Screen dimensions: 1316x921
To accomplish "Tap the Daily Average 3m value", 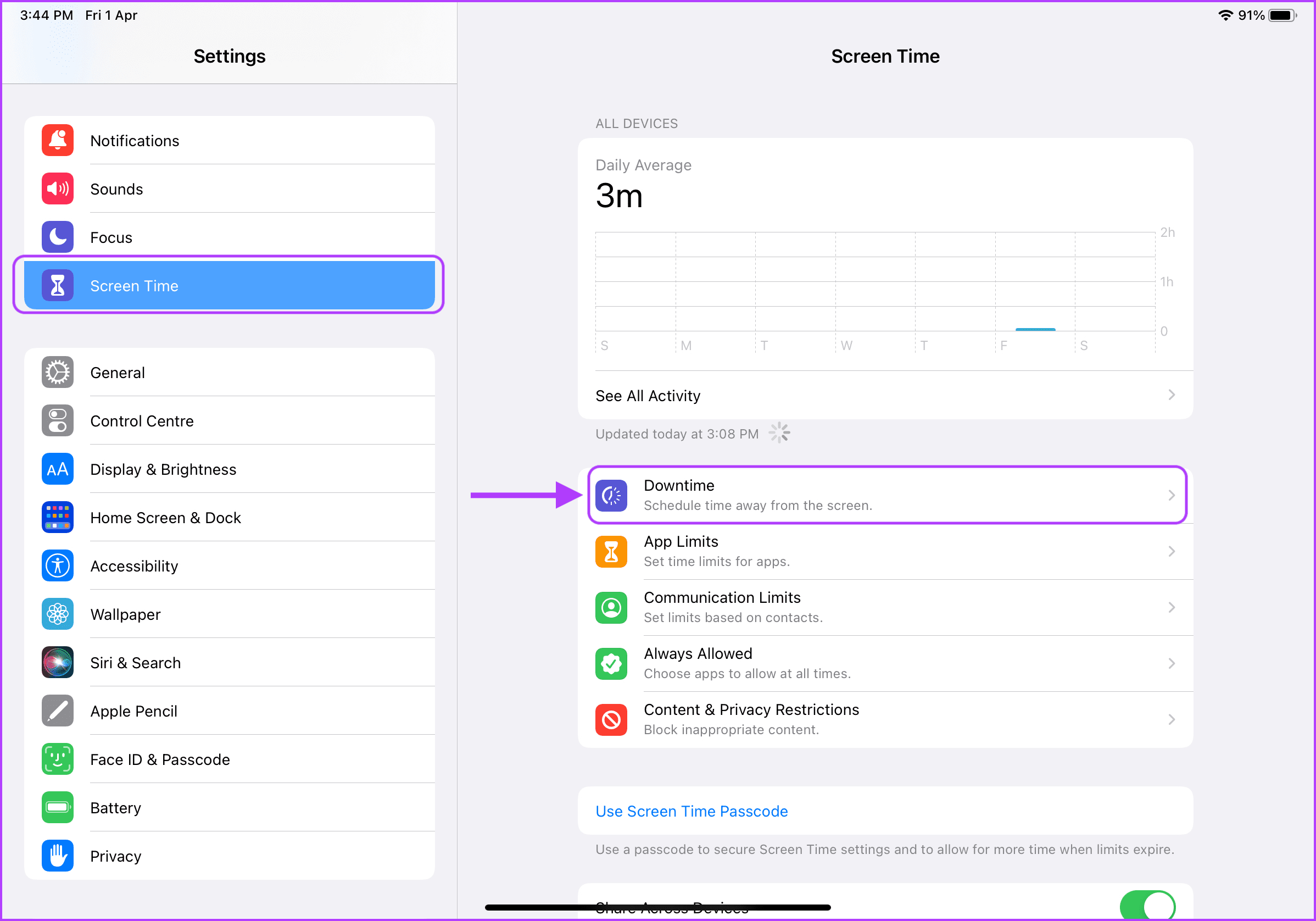I will pyautogui.click(x=619, y=196).
